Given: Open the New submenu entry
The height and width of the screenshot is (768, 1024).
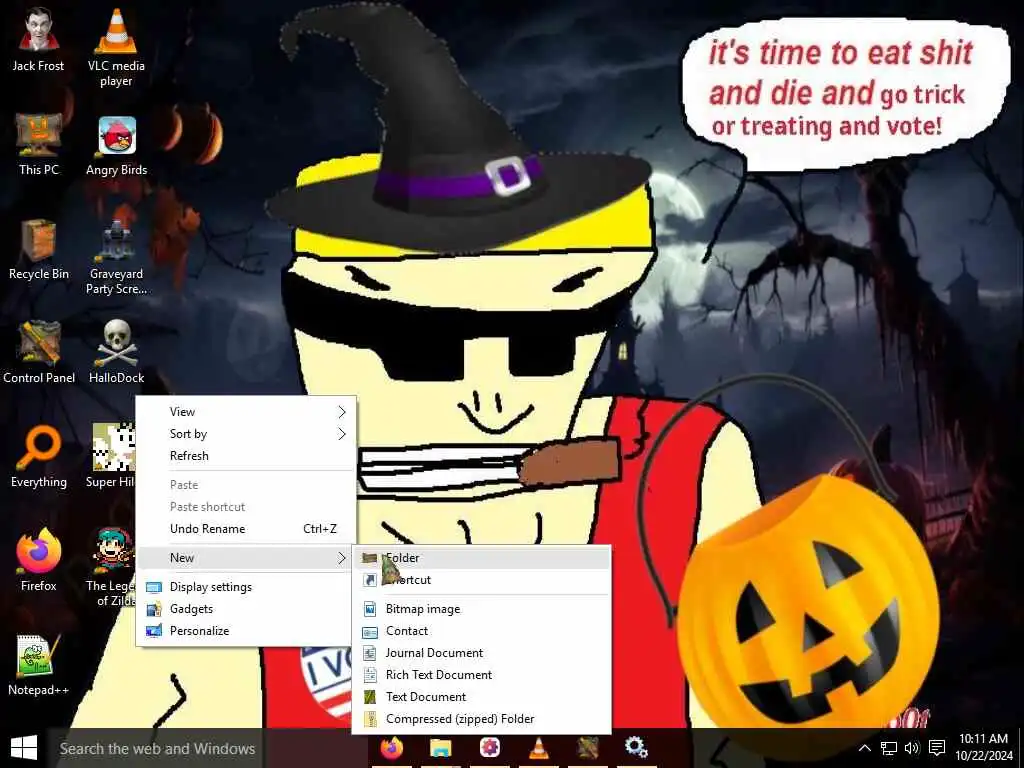Looking at the screenshot, I should click(x=246, y=558).
